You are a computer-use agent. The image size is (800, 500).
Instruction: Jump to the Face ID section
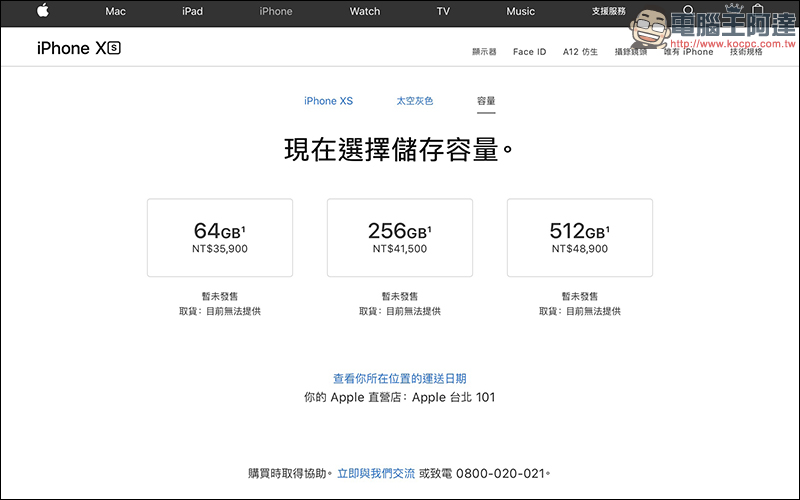click(529, 52)
